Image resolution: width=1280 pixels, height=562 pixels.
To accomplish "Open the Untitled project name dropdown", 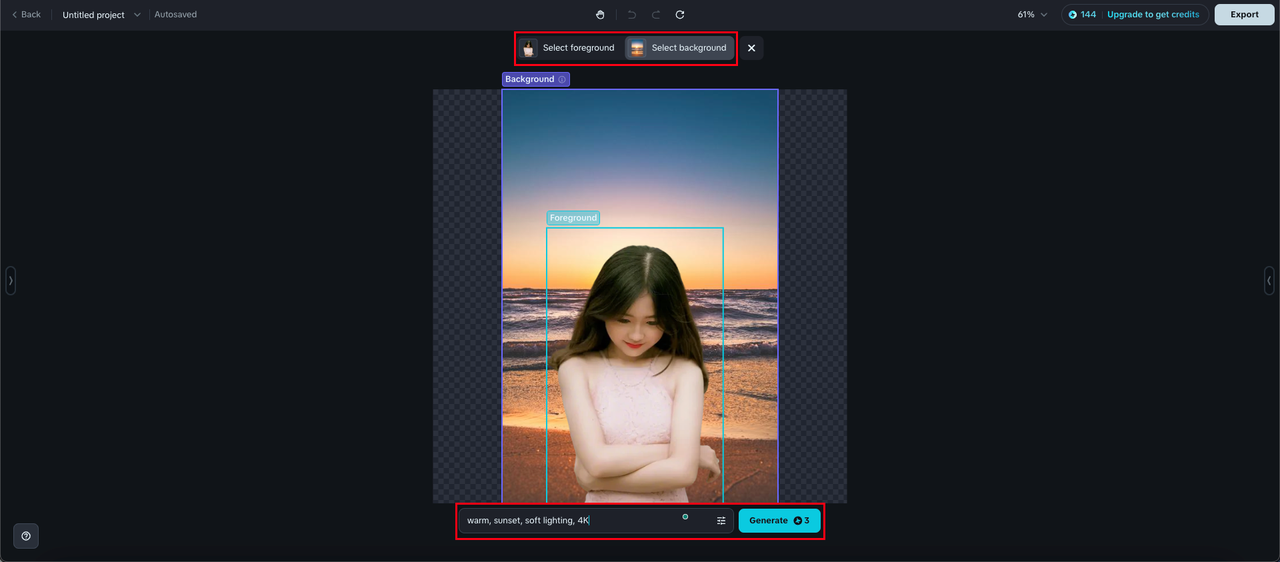I will tap(101, 15).
